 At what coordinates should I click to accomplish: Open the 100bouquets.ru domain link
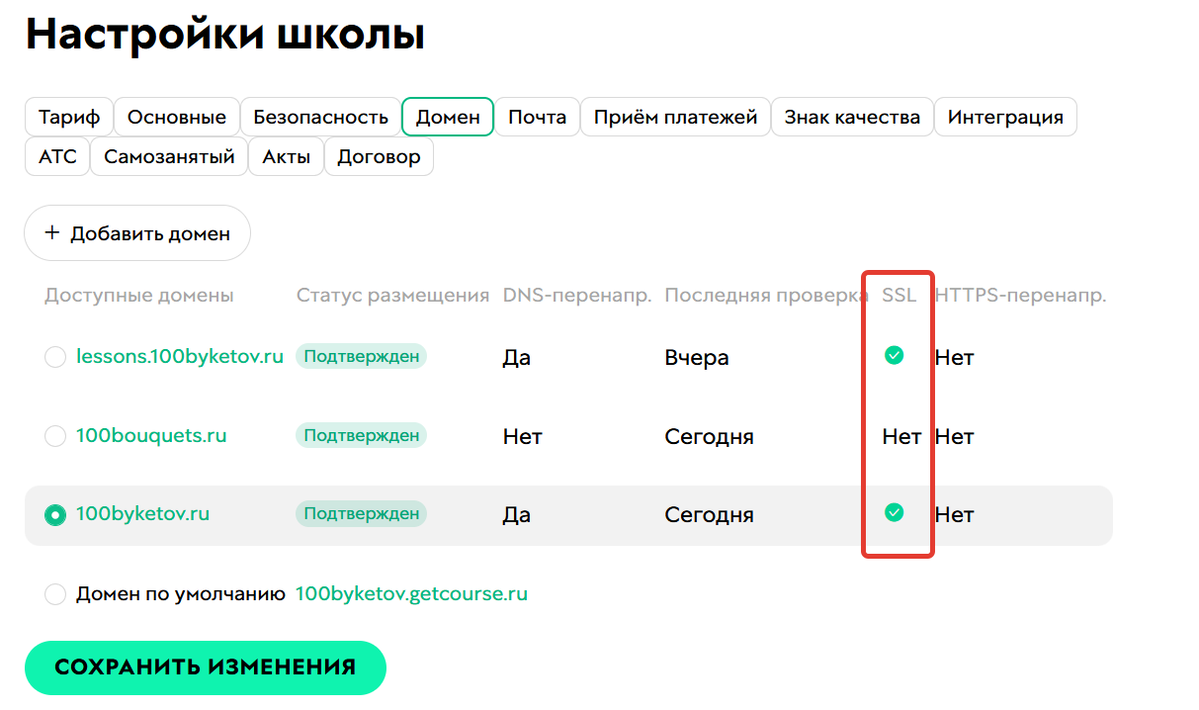pos(151,435)
